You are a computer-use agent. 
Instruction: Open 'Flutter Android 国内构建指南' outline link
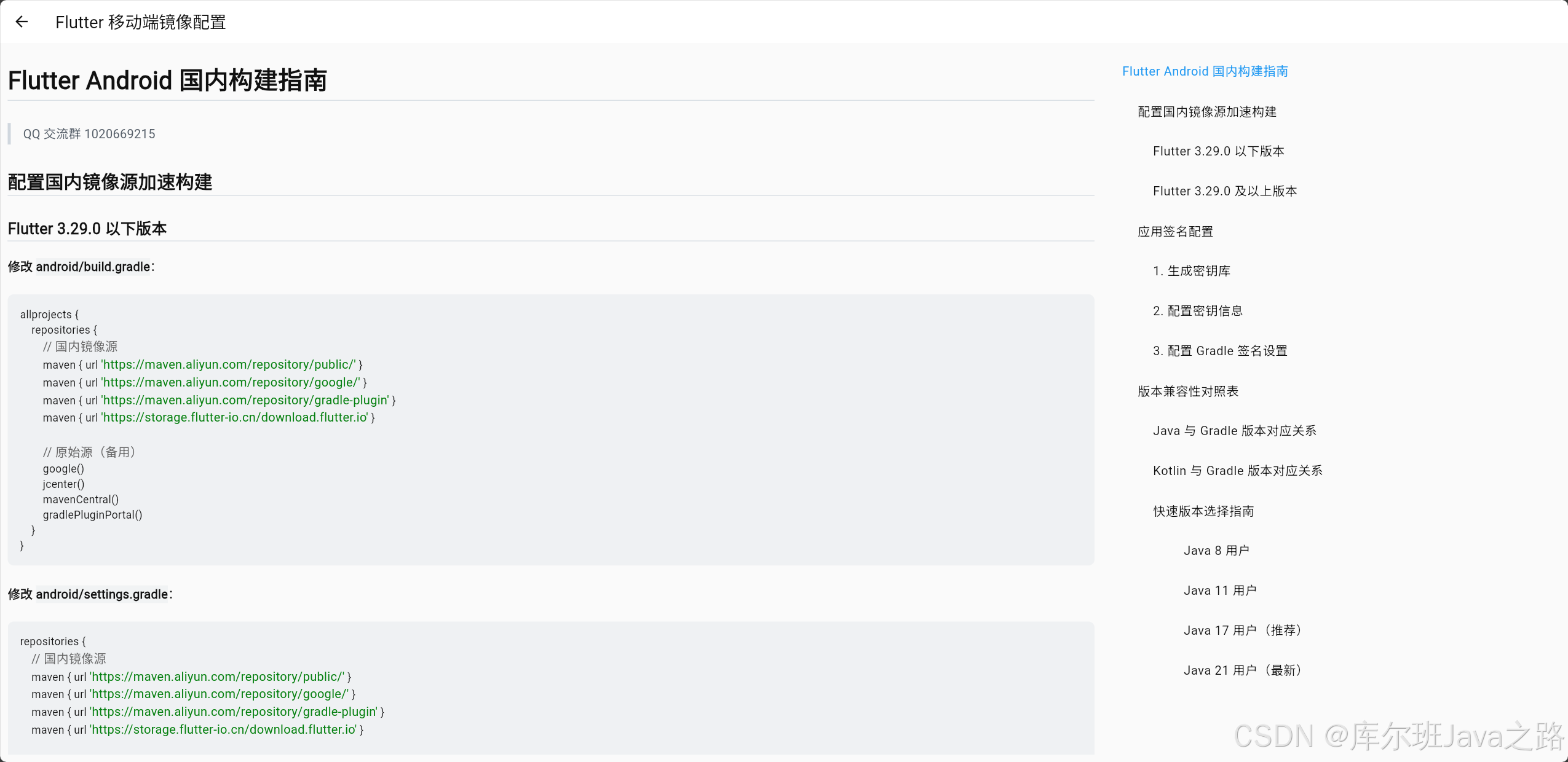1205,71
